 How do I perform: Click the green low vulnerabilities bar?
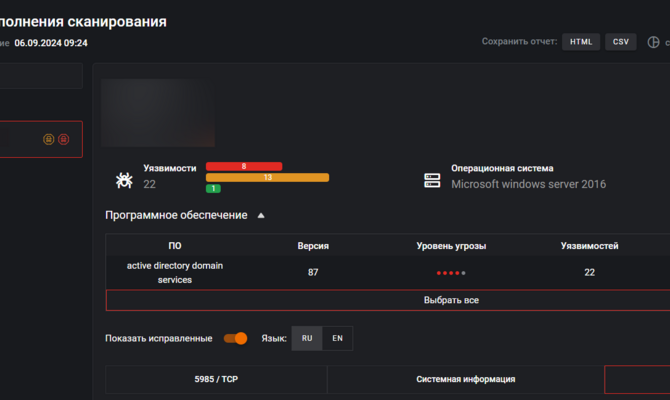tap(213, 188)
